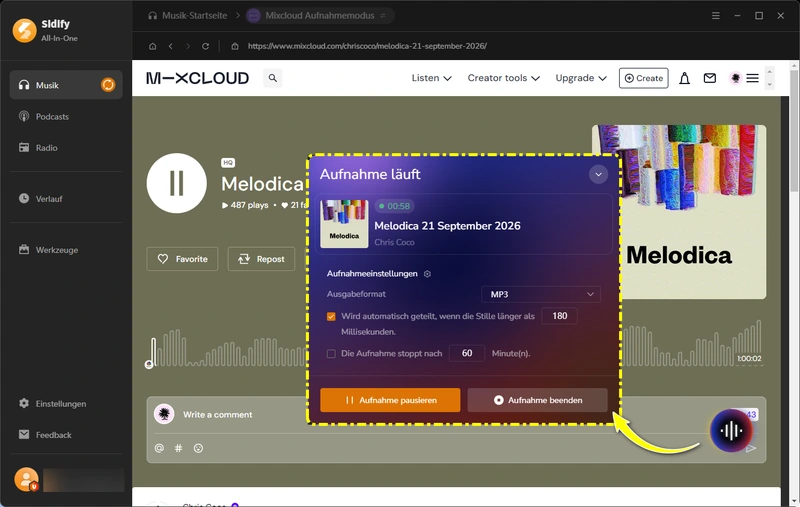Go forward with the right arrow

(x=188, y=46)
